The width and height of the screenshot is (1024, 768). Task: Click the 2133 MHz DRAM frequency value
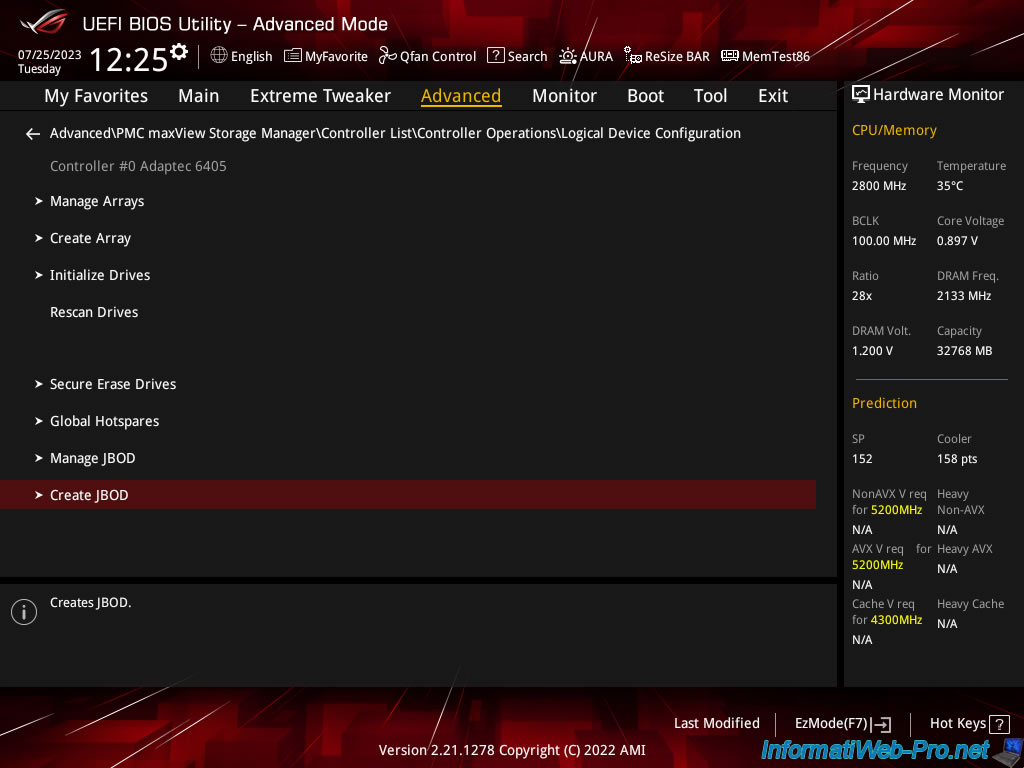(964, 296)
